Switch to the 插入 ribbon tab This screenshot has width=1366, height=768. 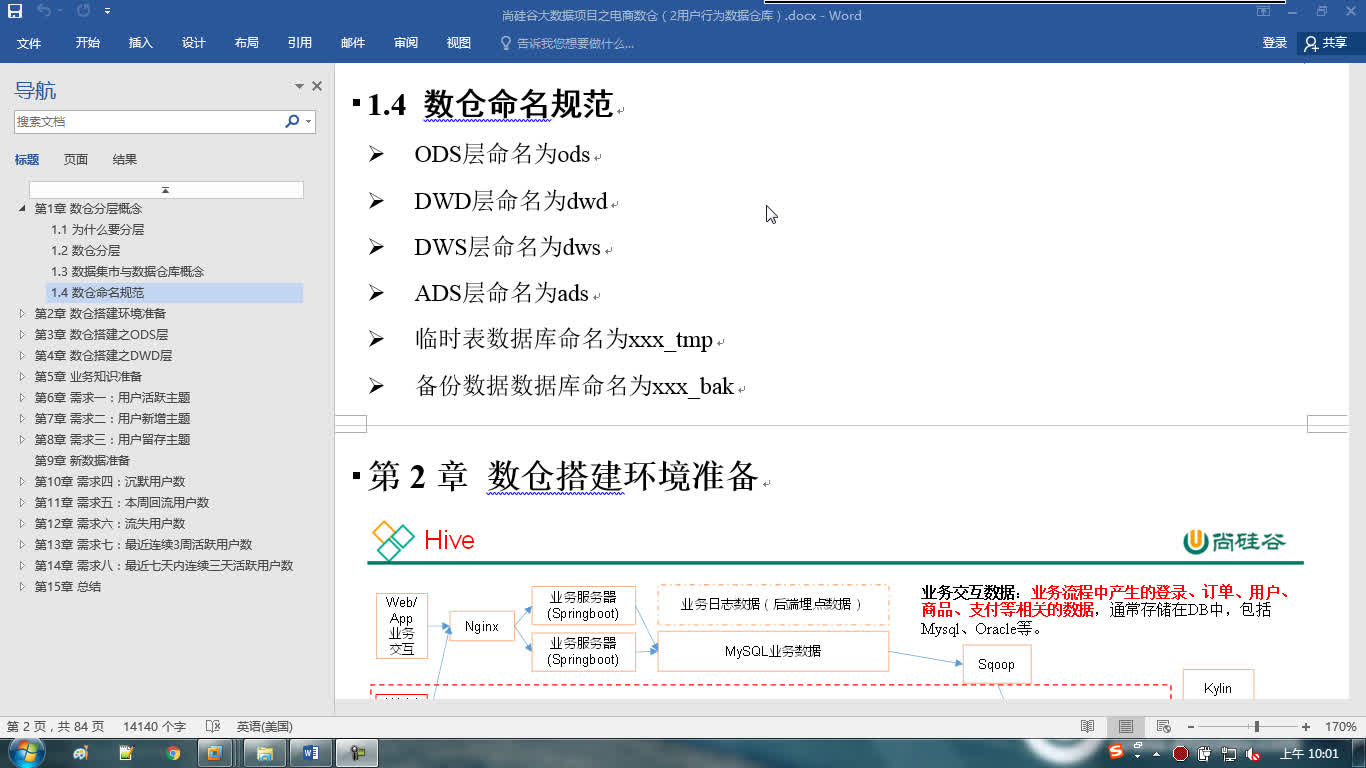pos(141,43)
